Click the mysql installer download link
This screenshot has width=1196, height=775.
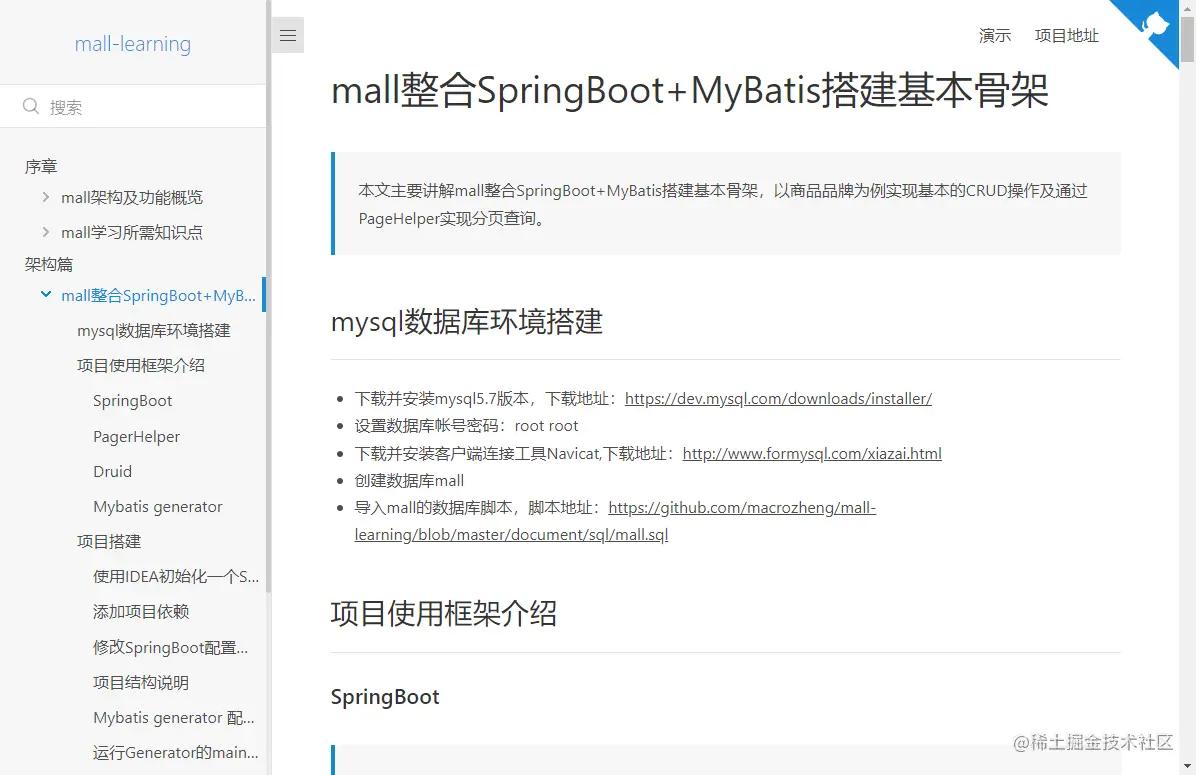[x=778, y=398]
